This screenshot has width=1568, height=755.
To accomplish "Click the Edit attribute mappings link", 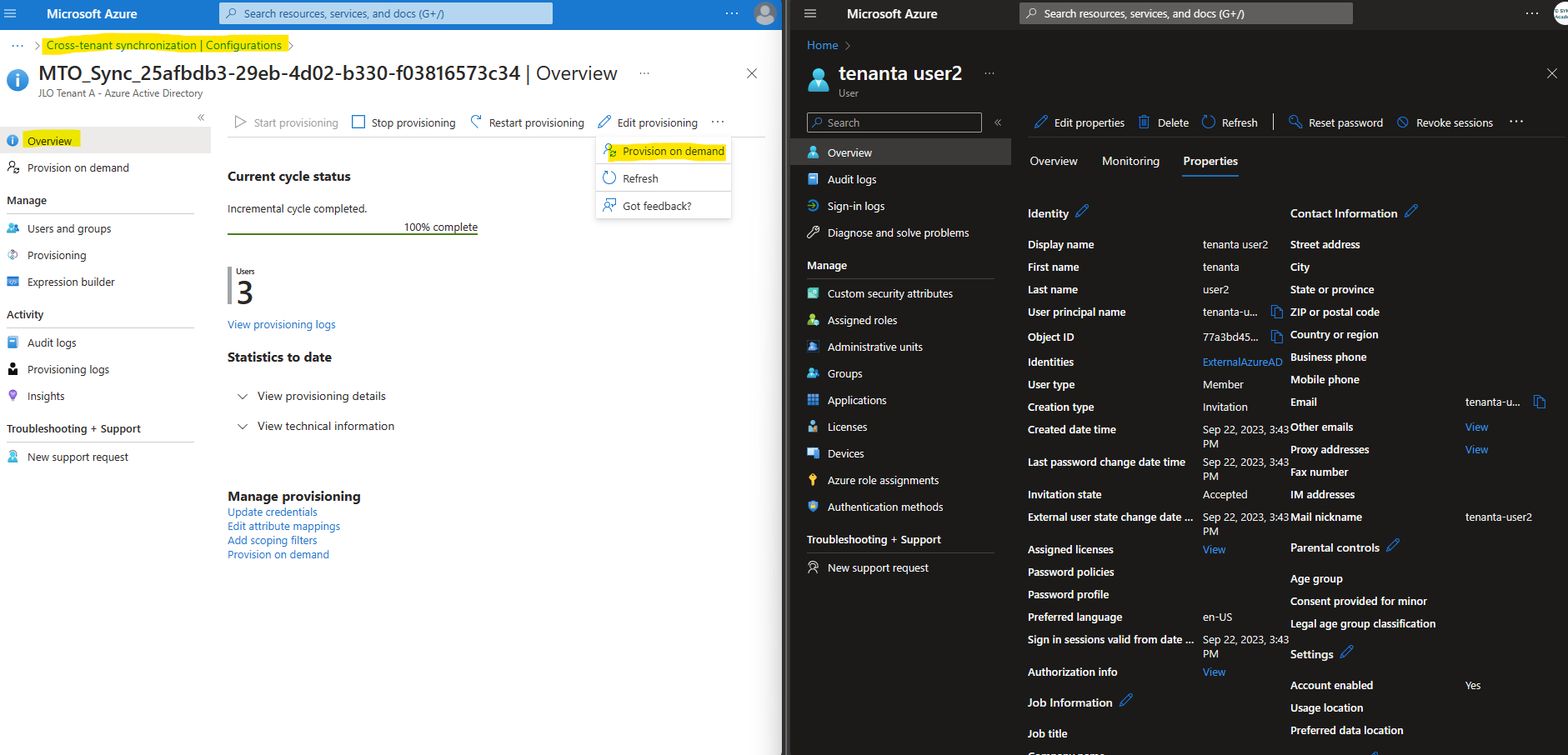I will click(x=283, y=527).
